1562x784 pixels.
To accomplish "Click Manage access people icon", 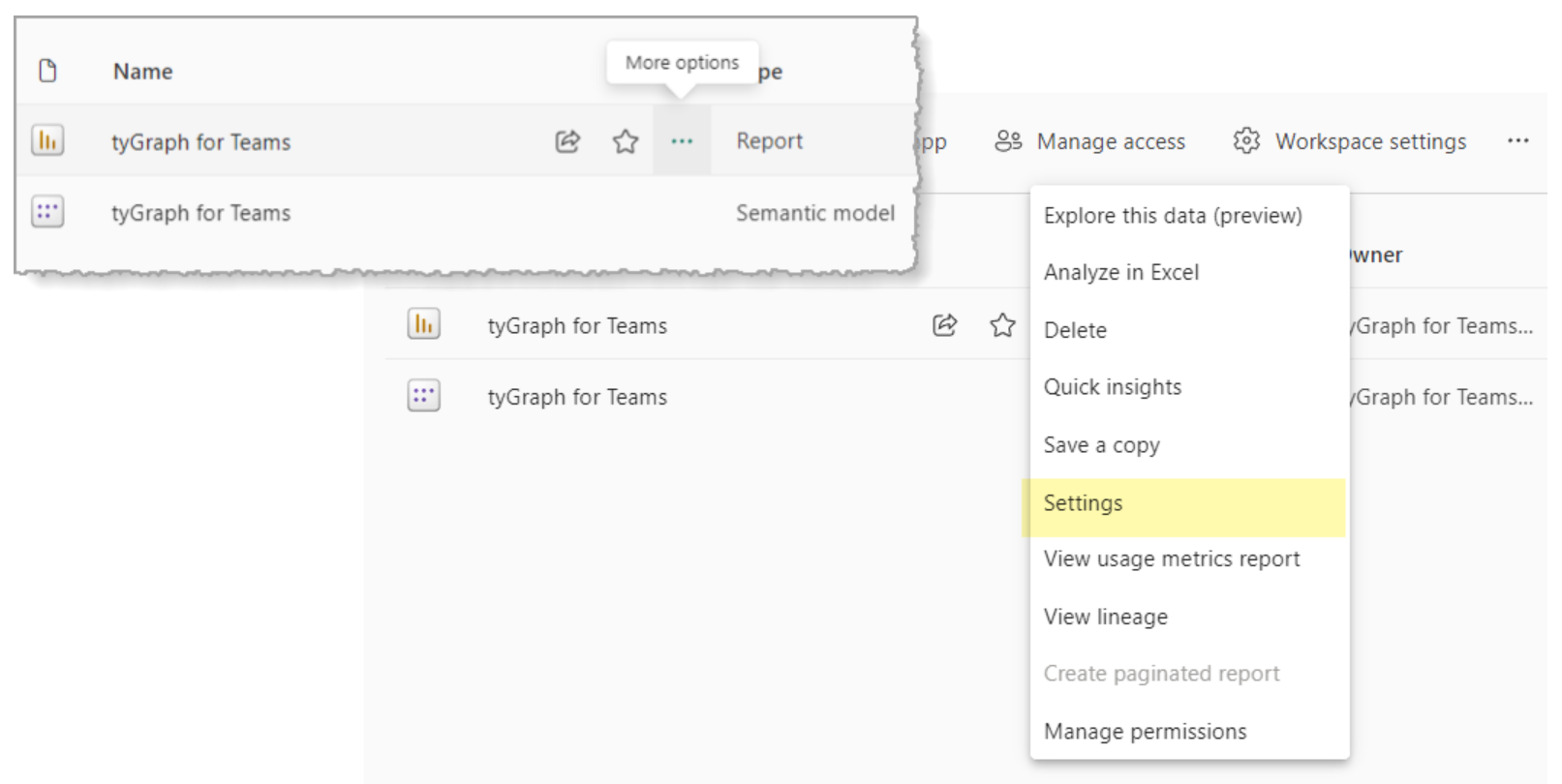I will (x=1008, y=140).
